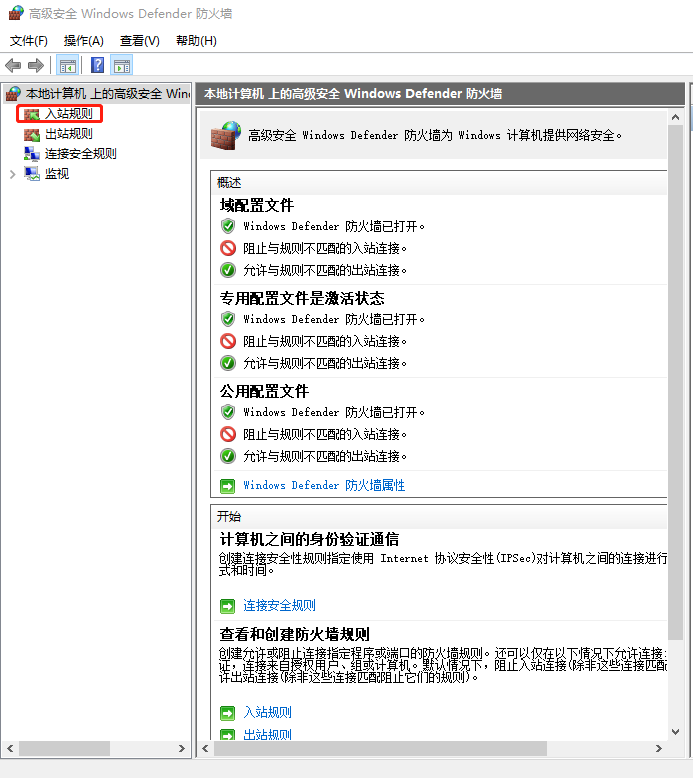Click green arrow icon beside 出站规则 link

coord(227,734)
